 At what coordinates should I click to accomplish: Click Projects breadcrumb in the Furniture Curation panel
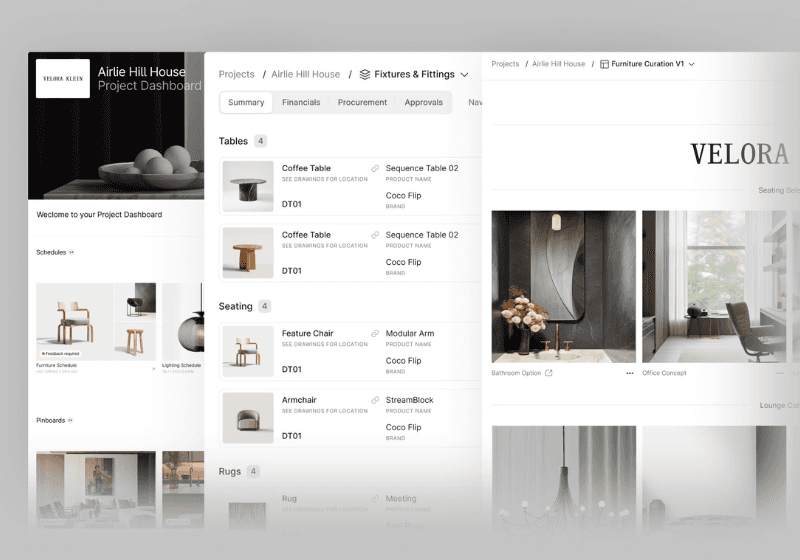[505, 64]
